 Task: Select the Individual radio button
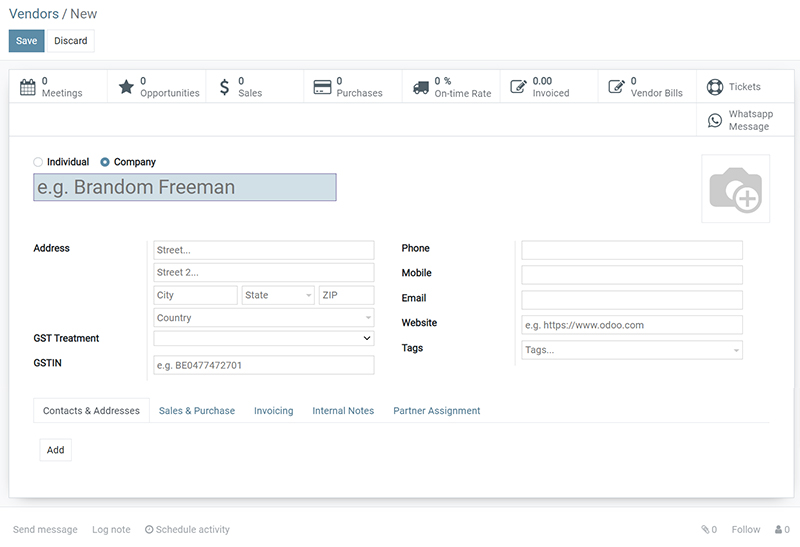38,162
